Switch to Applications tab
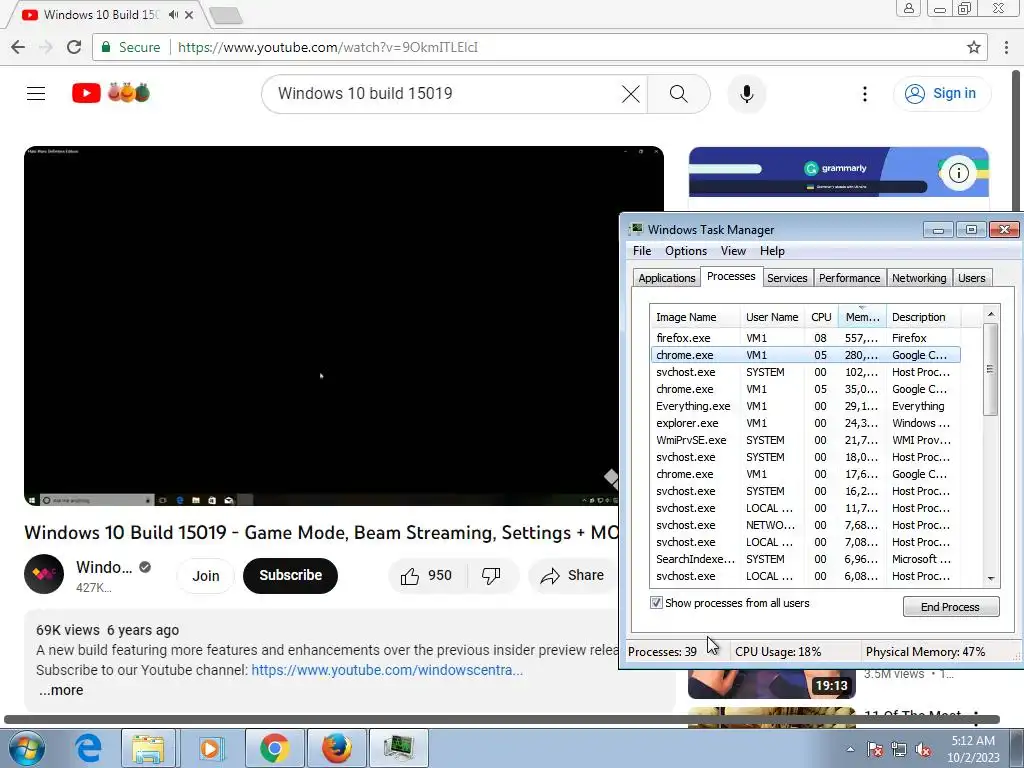Image resolution: width=1024 pixels, height=768 pixels. point(667,278)
